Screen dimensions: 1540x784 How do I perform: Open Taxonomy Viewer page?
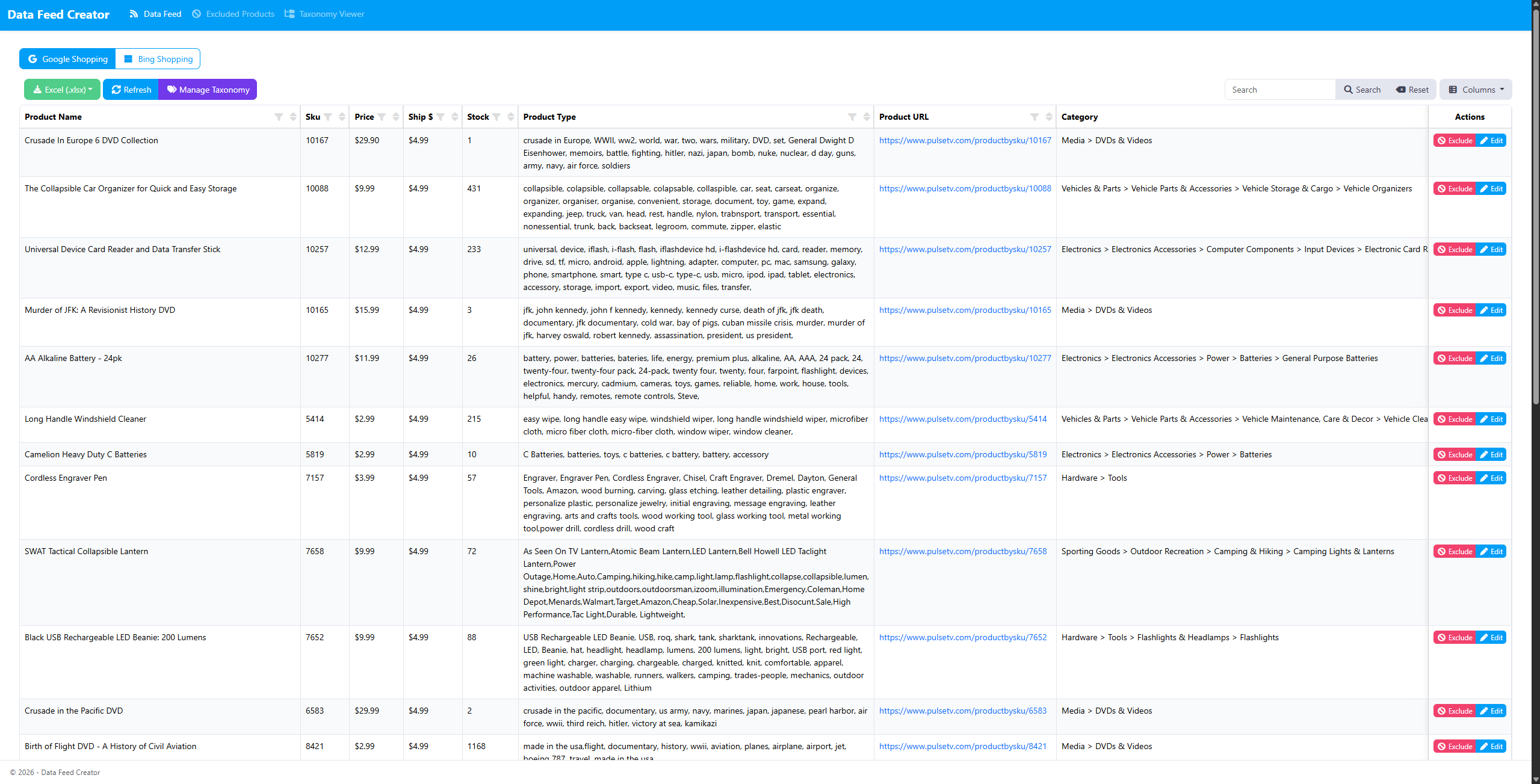click(x=324, y=14)
